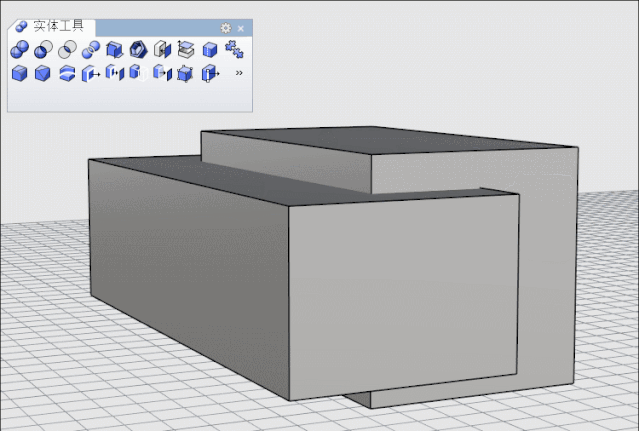Expand hidden tools with the » chevron

(x=239, y=73)
